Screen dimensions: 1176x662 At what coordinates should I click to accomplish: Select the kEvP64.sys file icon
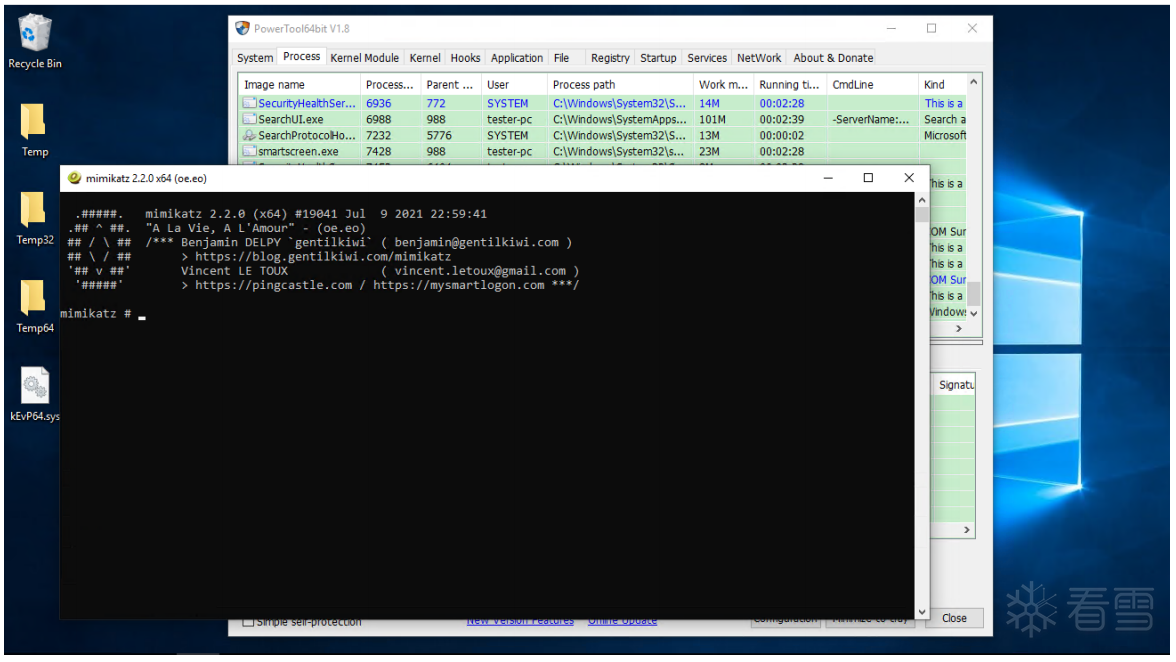[34, 386]
